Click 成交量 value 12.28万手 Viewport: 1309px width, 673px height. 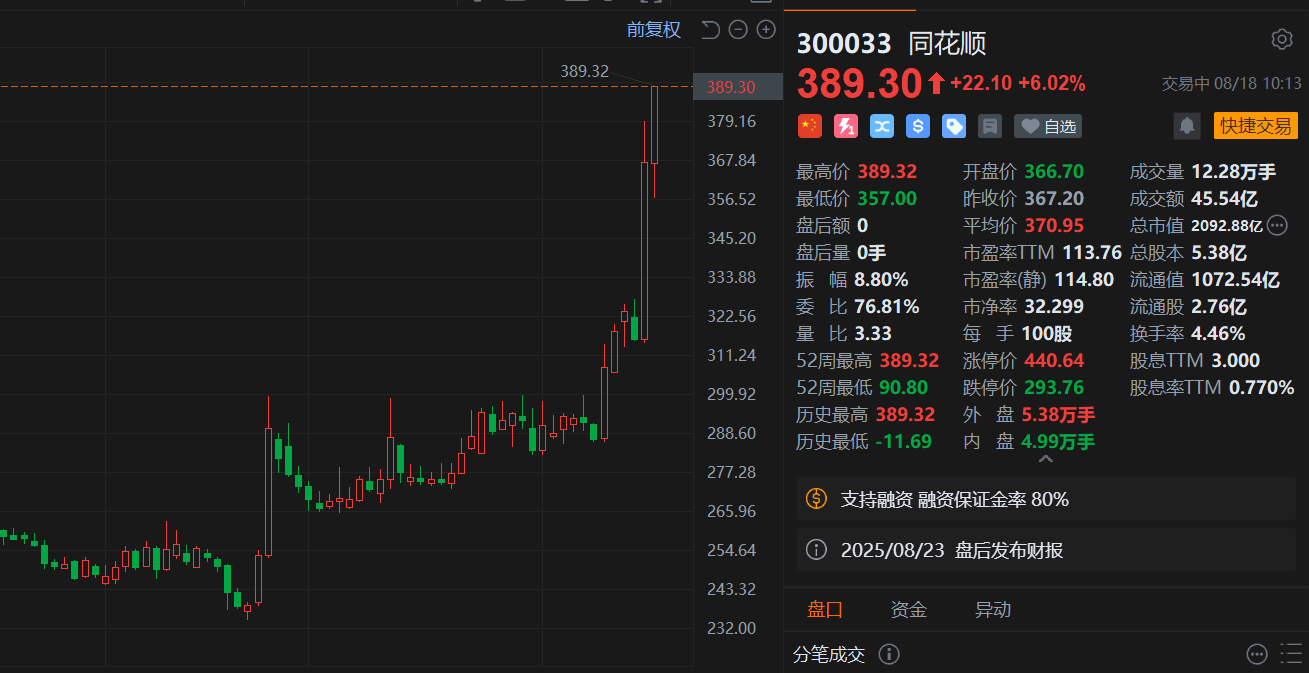(1233, 171)
